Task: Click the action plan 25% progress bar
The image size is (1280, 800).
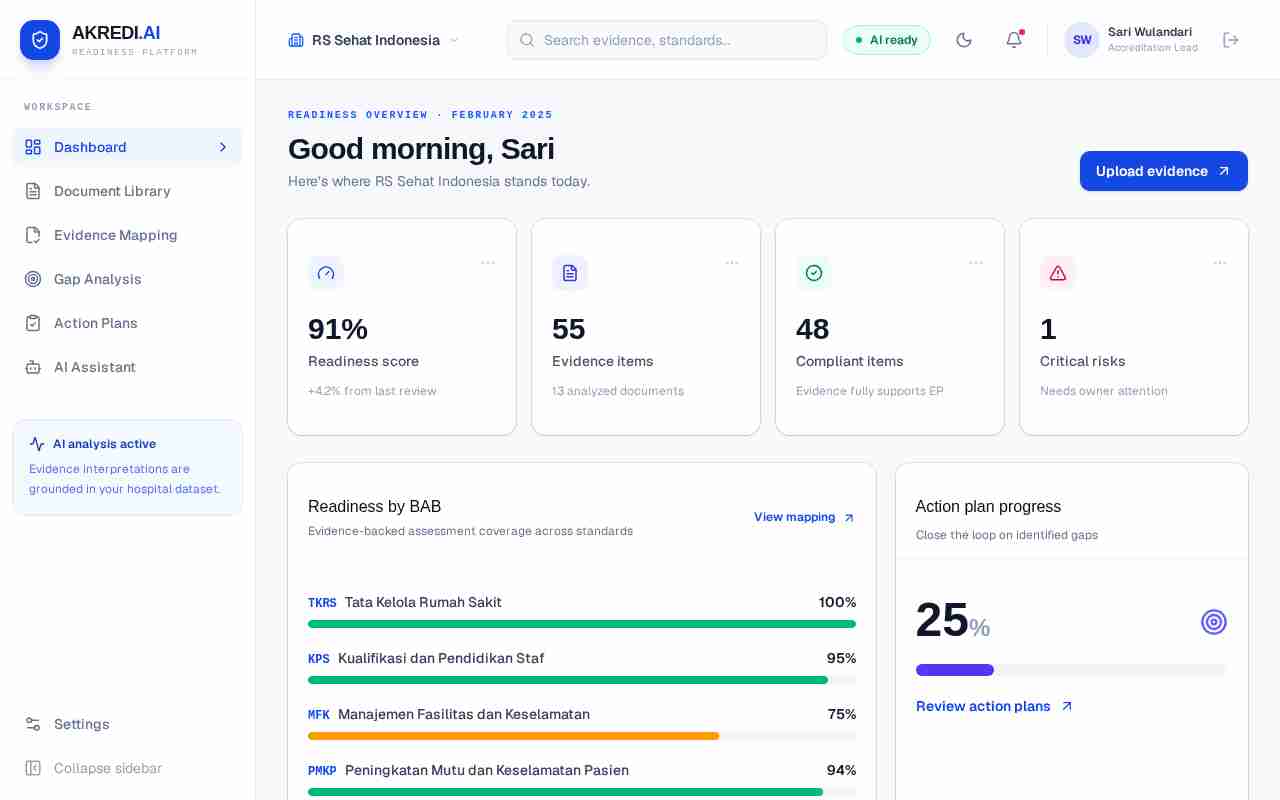Action: (1071, 670)
